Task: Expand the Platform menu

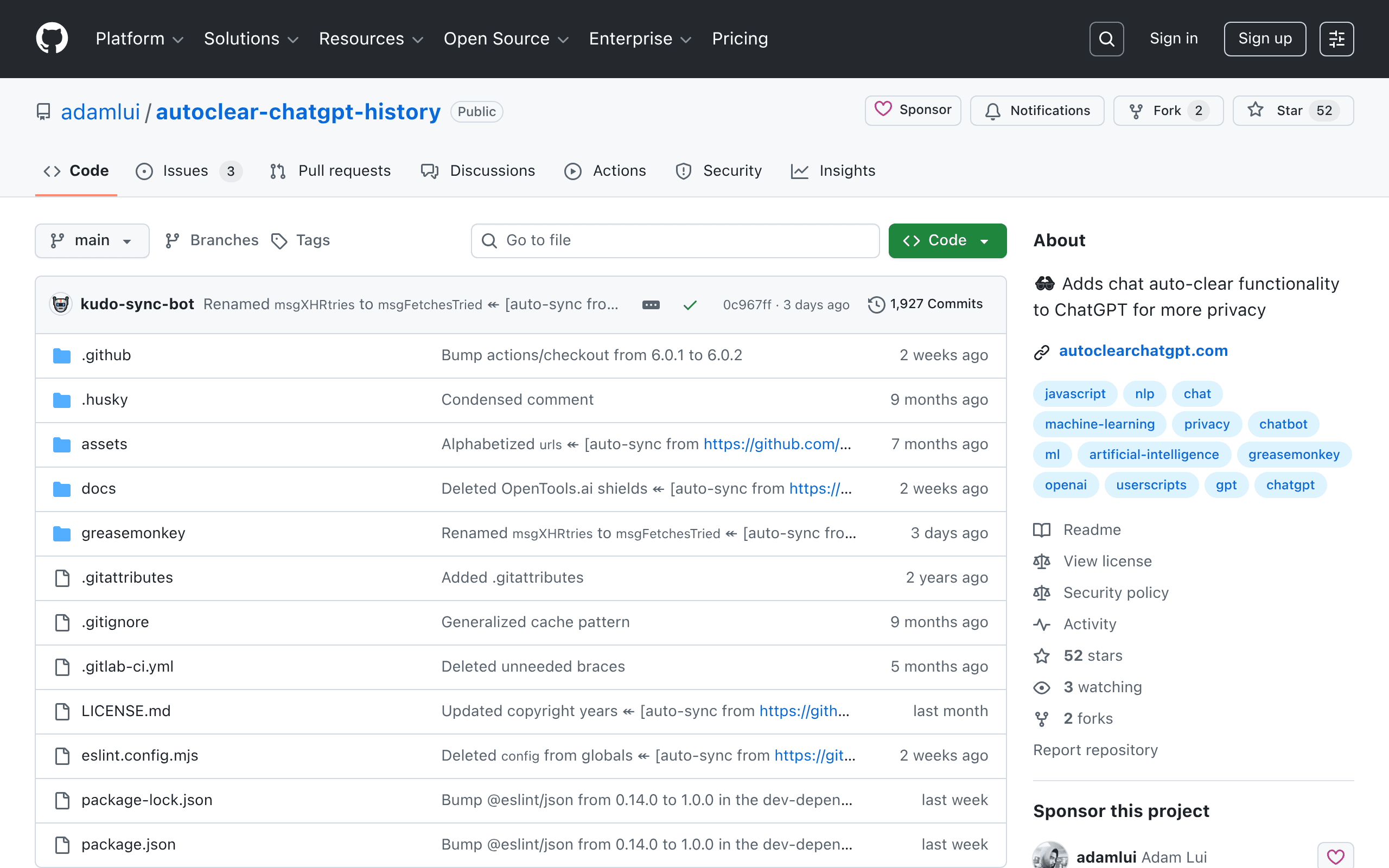Action: pos(139,39)
